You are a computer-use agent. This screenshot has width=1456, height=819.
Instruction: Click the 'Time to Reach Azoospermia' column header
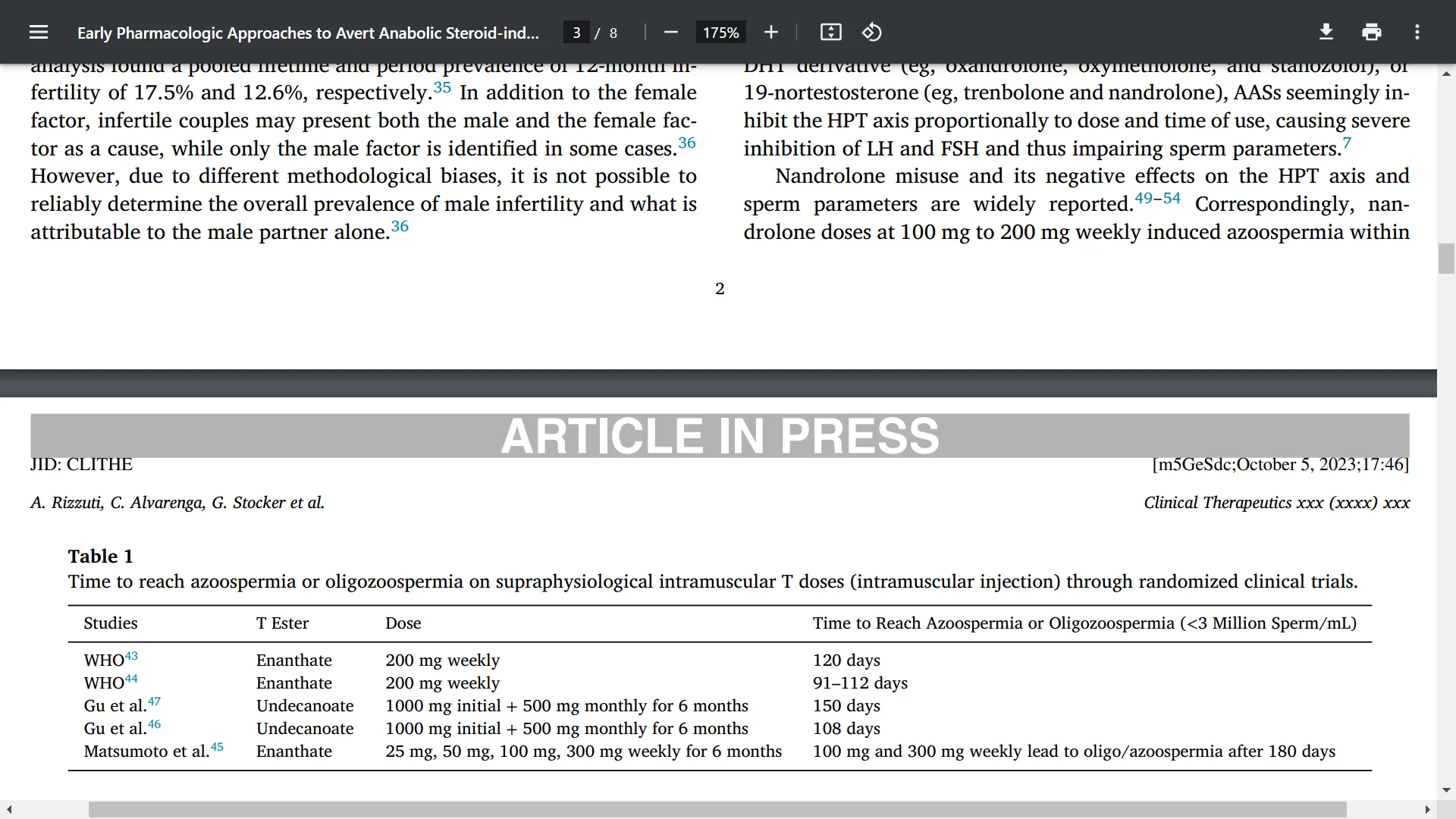(x=1084, y=623)
